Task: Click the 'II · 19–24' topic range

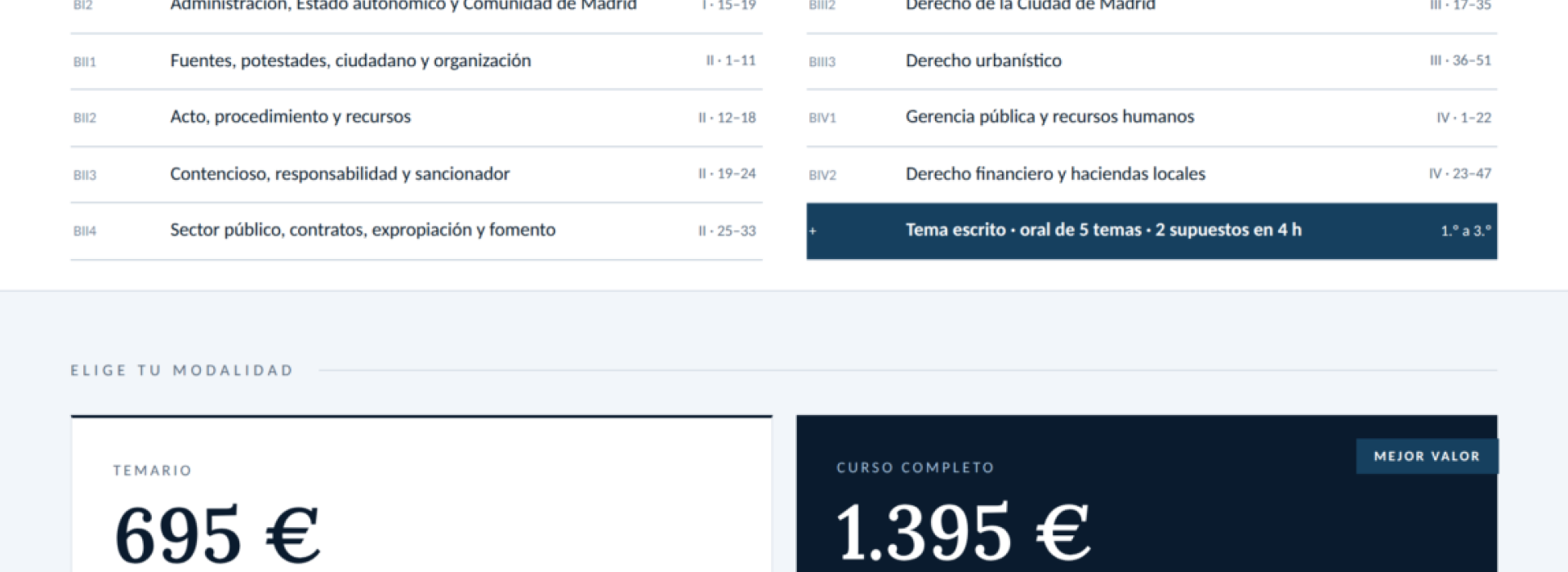Action: click(x=727, y=174)
